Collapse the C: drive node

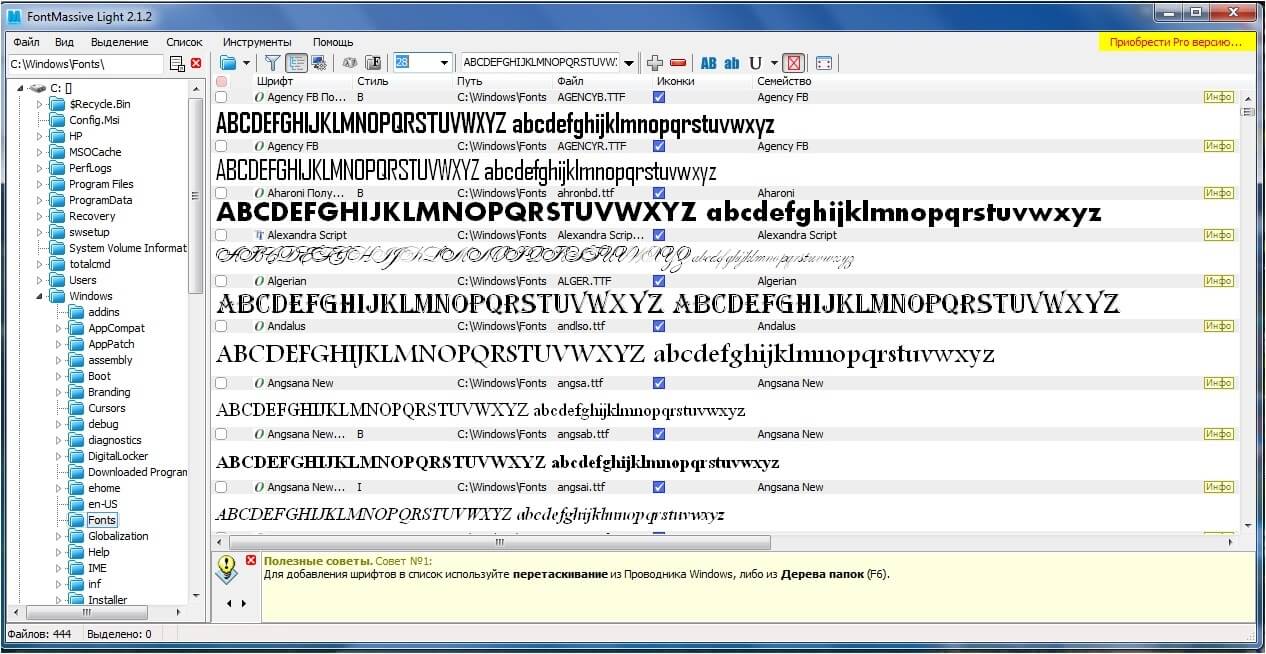(x=21, y=88)
